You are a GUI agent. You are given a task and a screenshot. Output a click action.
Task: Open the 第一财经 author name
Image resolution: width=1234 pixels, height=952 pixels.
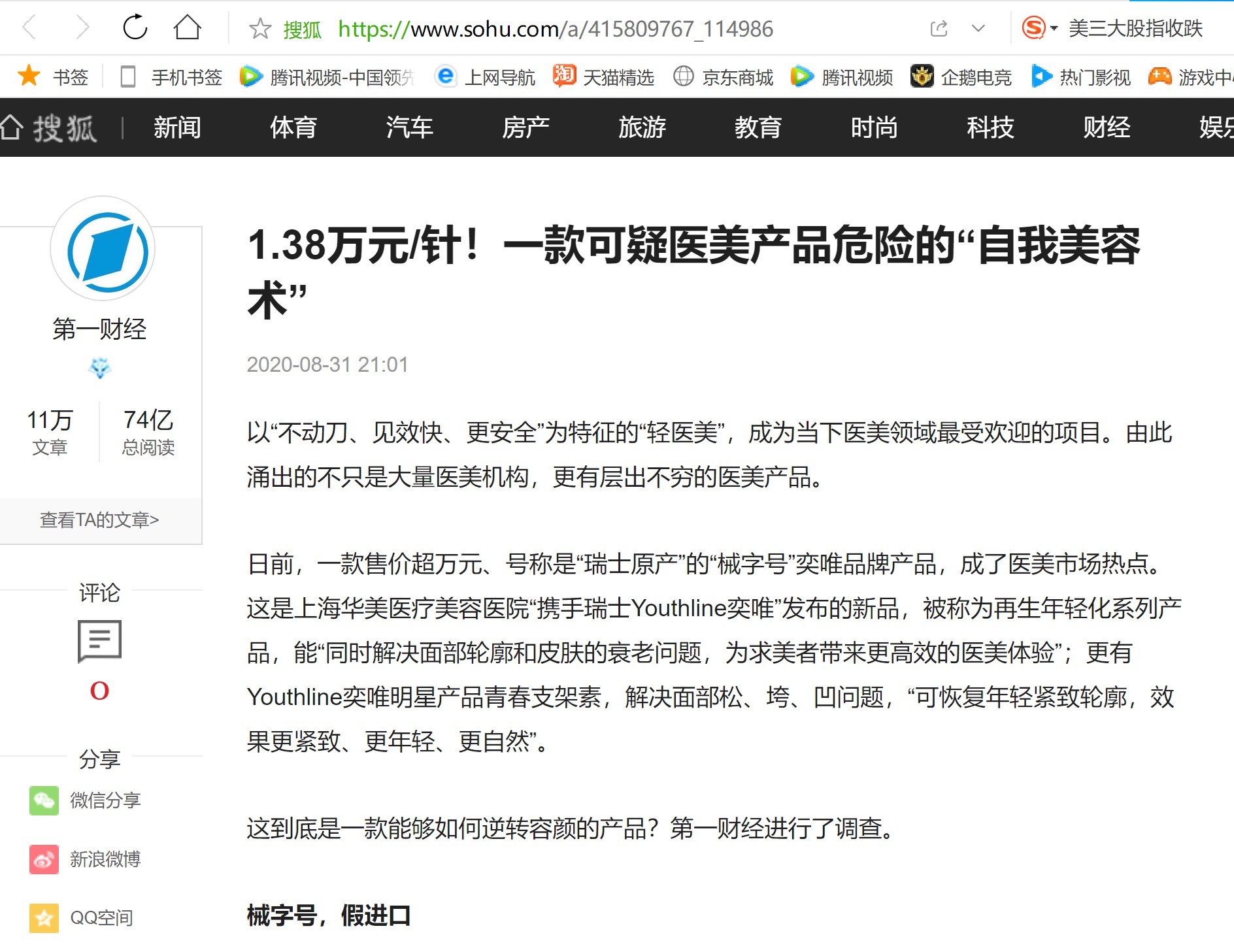click(99, 329)
